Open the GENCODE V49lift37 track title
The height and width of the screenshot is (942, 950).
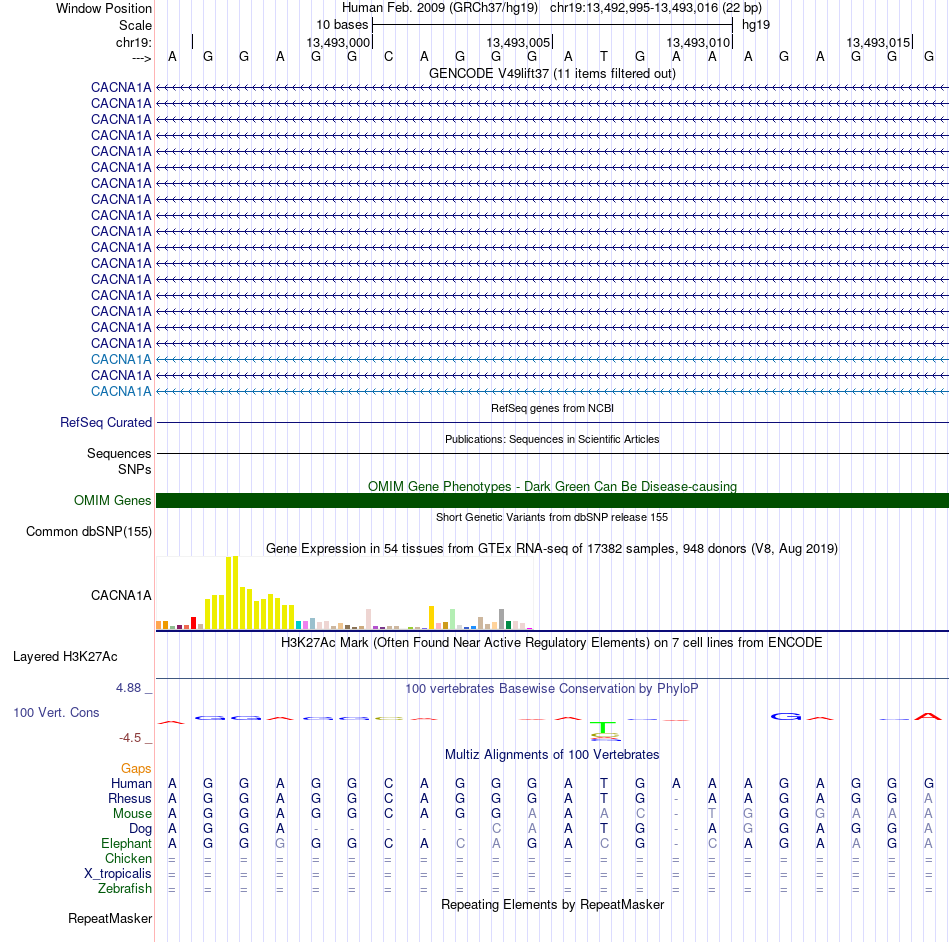552,73
